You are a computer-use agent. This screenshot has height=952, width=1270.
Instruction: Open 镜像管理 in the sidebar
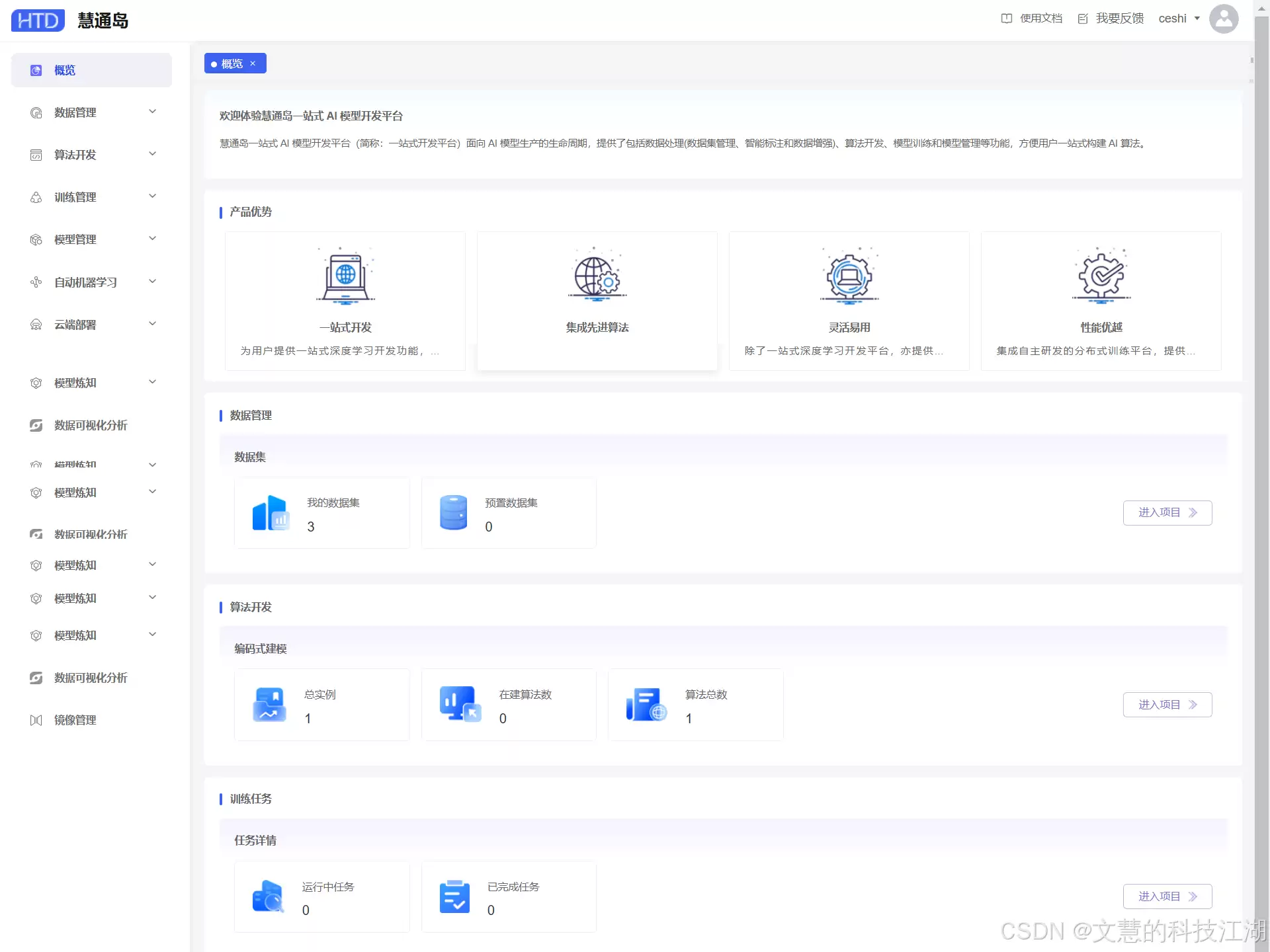(91, 720)
